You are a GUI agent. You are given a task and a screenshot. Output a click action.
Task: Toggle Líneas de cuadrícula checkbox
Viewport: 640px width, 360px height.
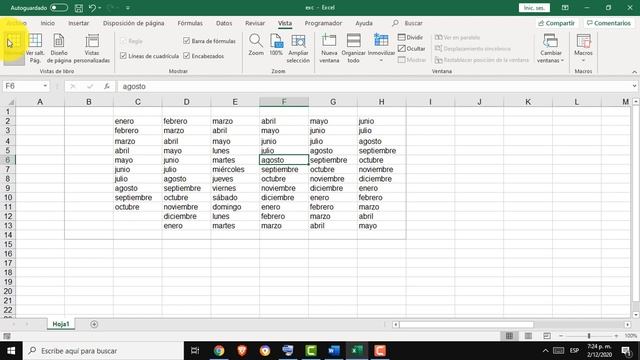(x=123, y=56)
